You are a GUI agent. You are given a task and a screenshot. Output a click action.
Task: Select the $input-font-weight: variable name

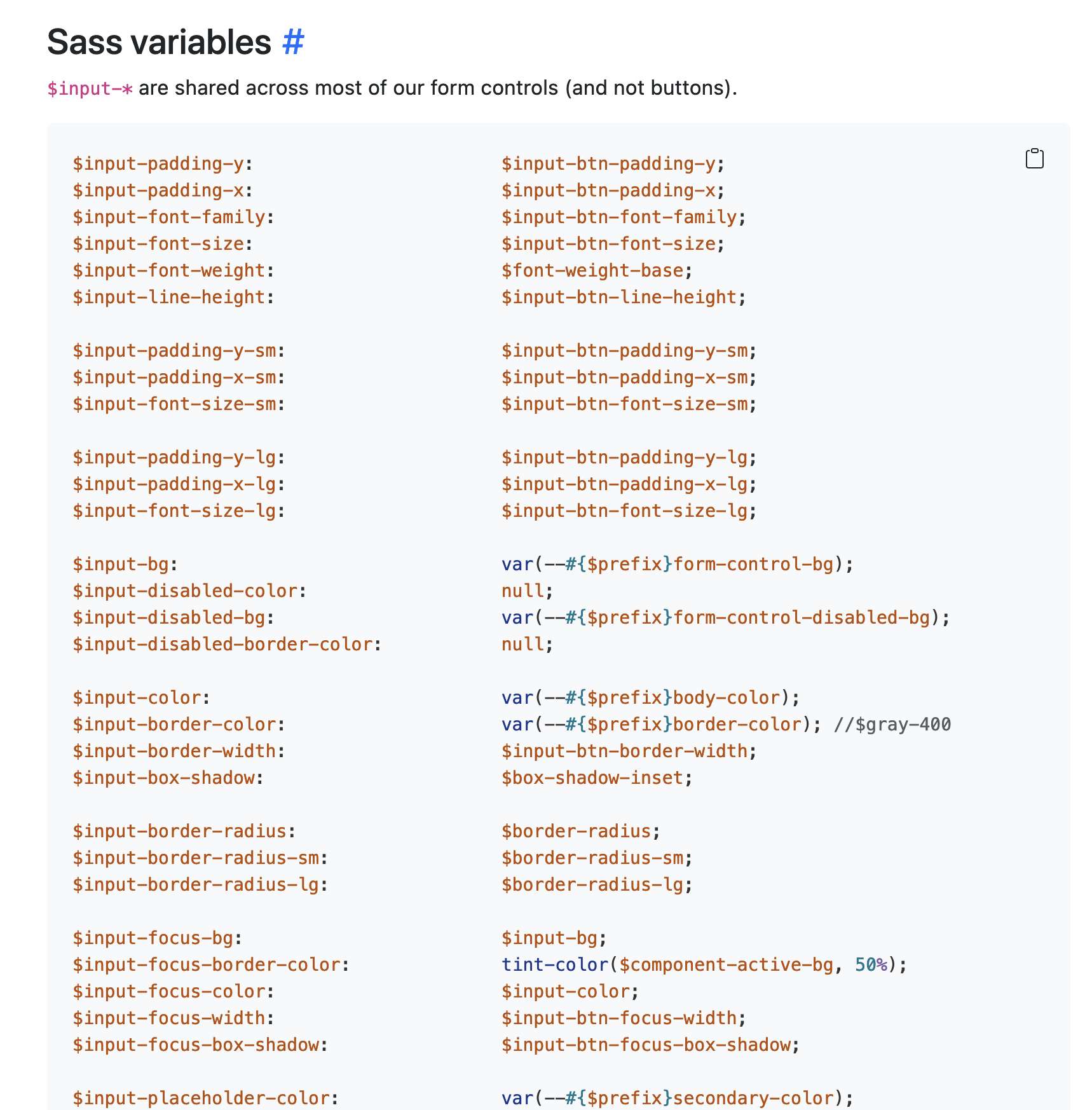point(174,271)
